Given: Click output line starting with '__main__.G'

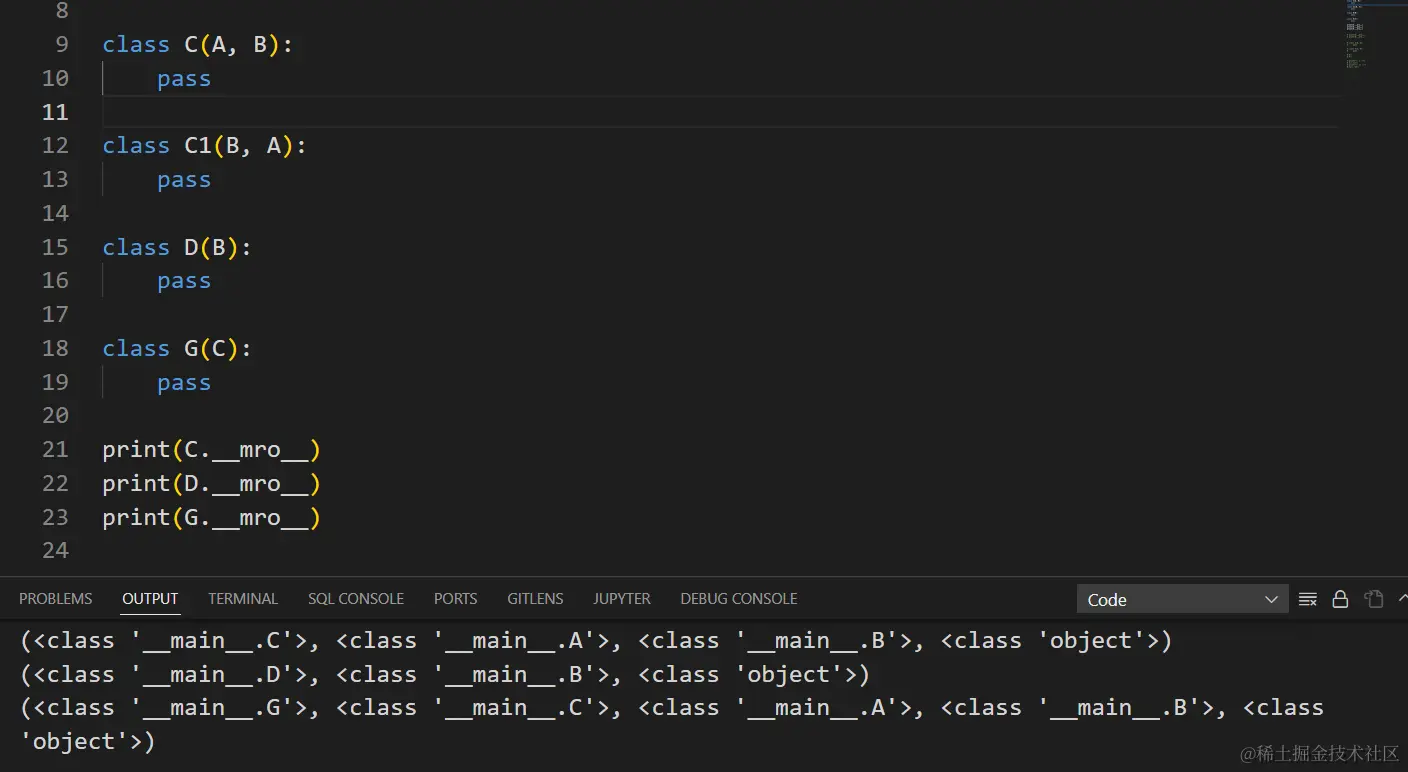Looking at the screenshot, I should (x=671, y=708).
